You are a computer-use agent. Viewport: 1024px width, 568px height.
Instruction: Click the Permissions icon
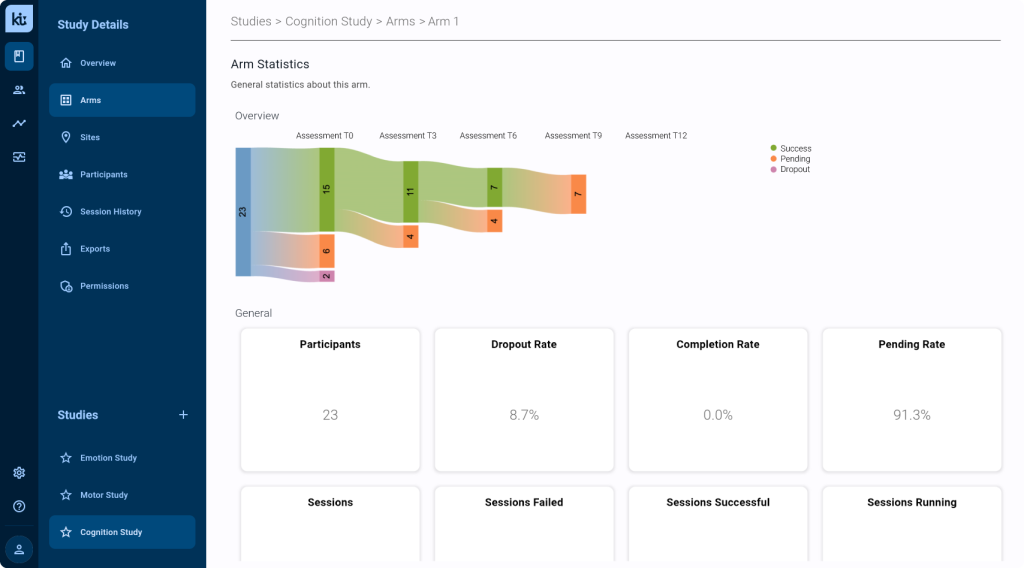(66, 286)
